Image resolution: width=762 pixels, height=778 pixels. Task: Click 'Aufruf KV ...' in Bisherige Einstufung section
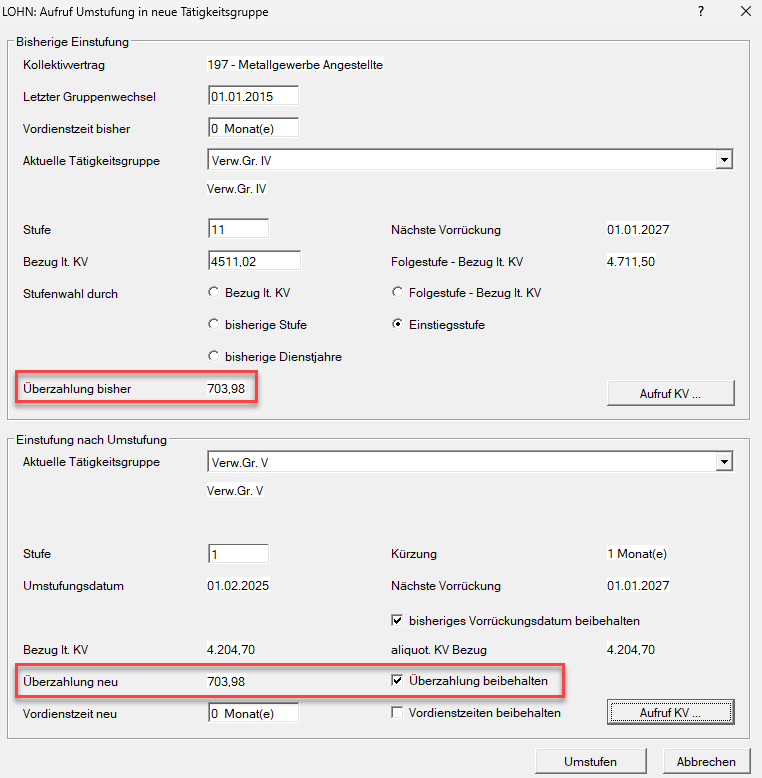coord(670,393)
